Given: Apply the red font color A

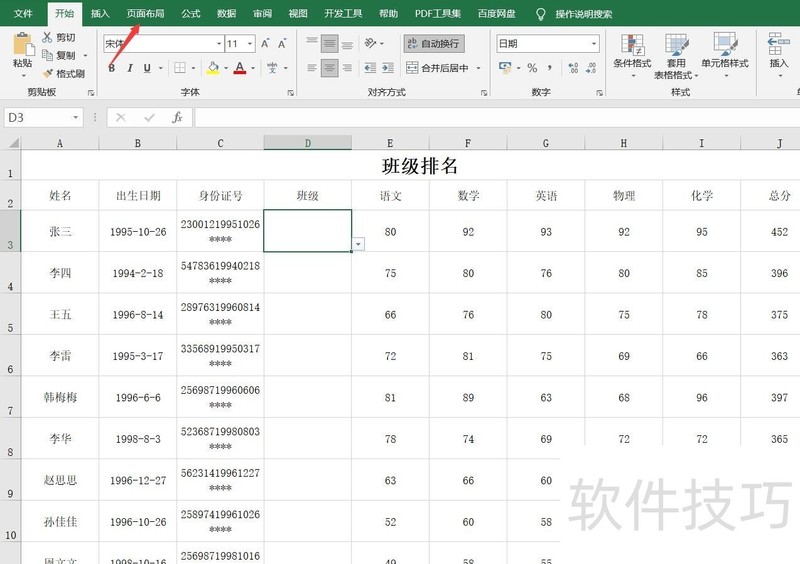Looking at the screenshot, I should 240,68.
